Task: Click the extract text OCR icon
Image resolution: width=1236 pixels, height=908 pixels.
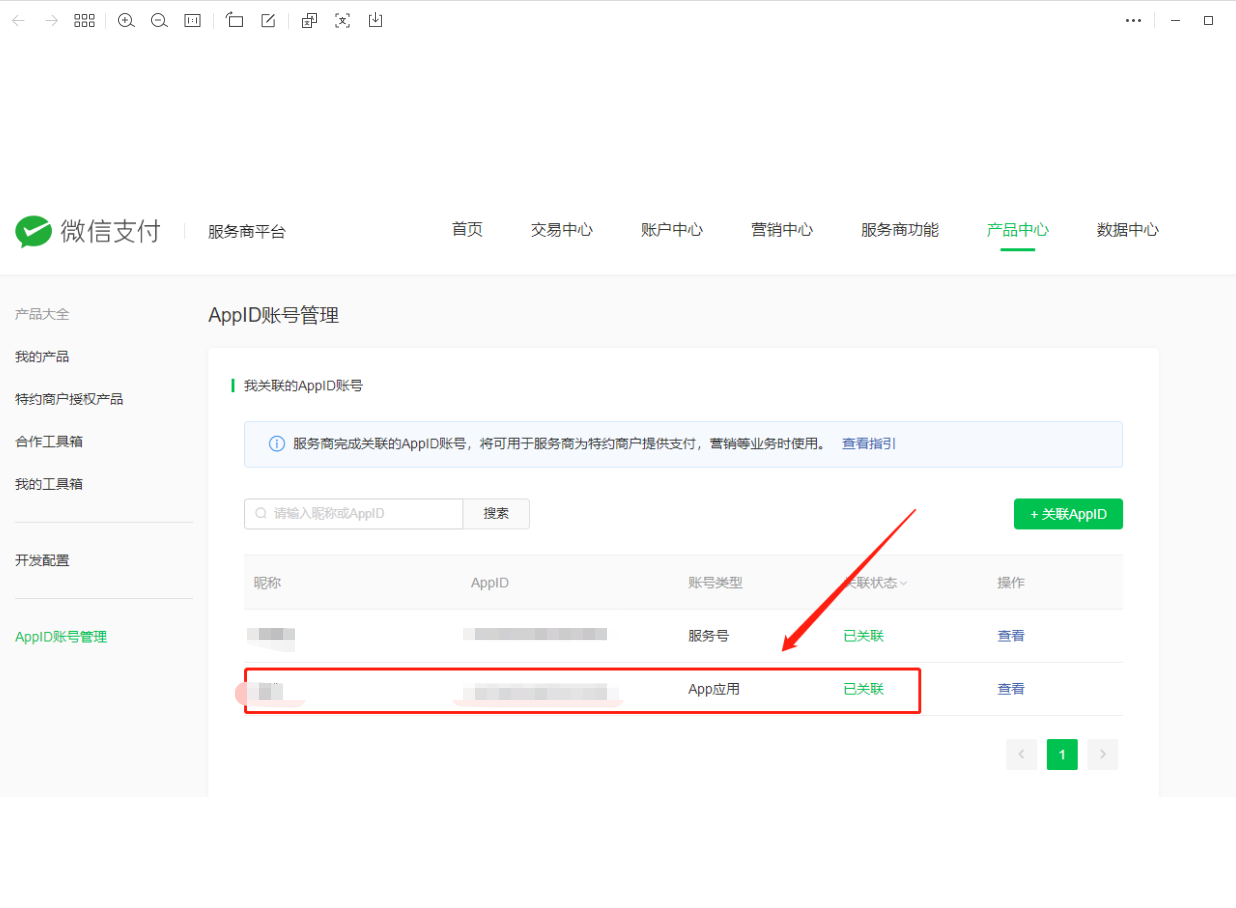Action: (343, 20)
